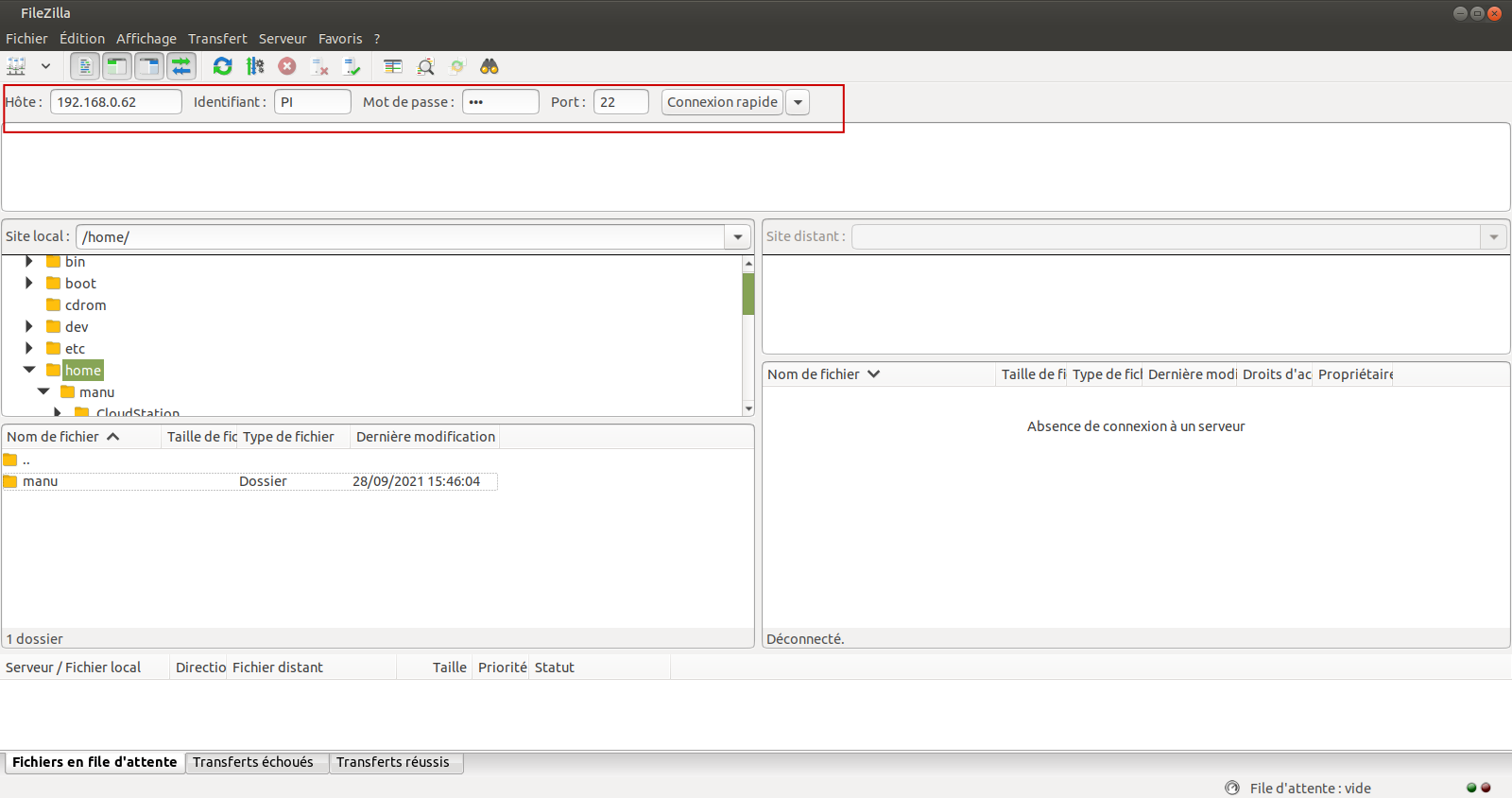Cancel the current operation
Screen dimensions: 1512x798
(x=287, y=66)
